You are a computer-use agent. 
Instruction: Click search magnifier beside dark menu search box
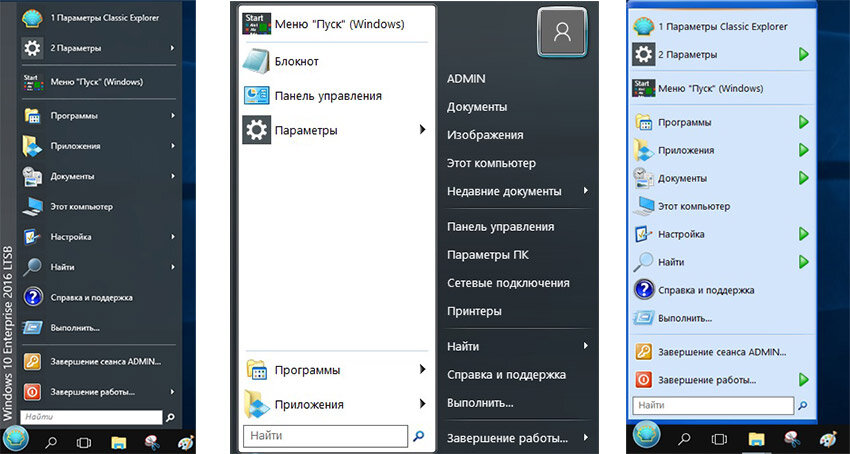170,418
